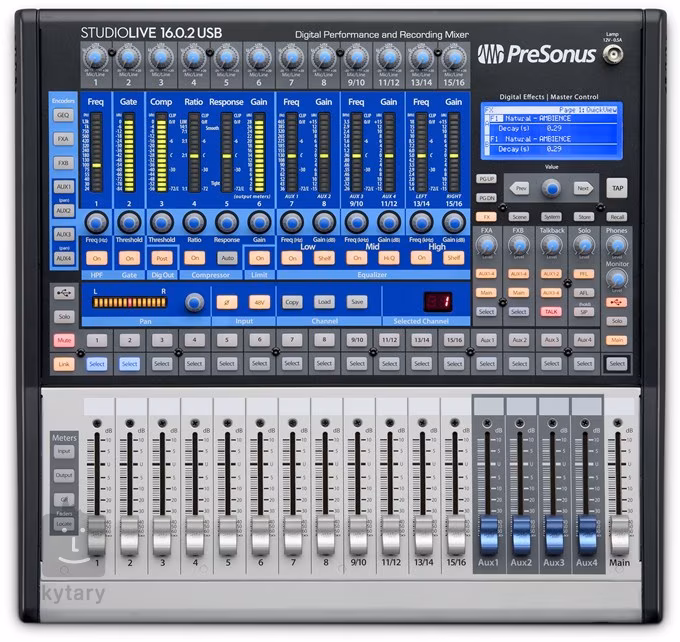Image resolution: width=680 pixels, height=642 pixels.
Task: Open the GEQ encoder mode
Action: pos(64,116)
